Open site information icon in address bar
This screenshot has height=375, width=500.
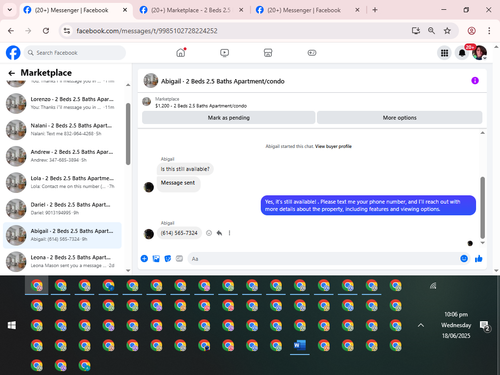[x=67, y=31]
